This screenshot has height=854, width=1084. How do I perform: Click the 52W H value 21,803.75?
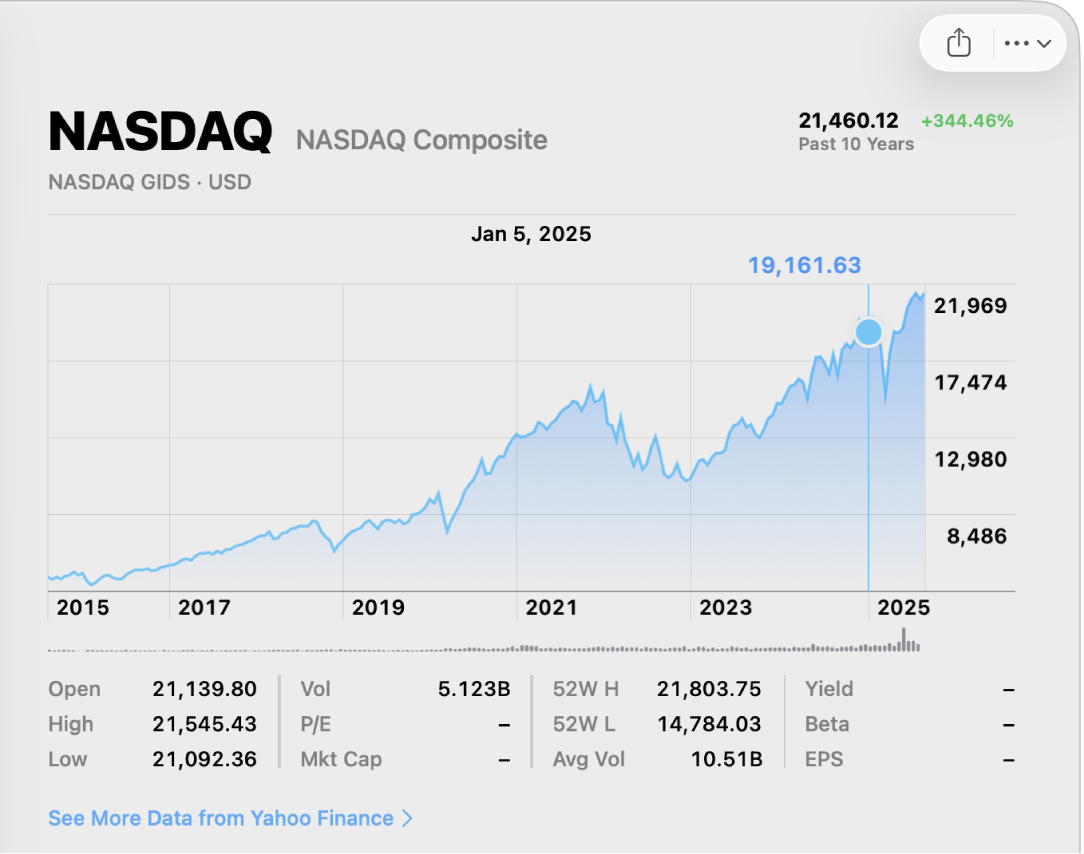707,688
